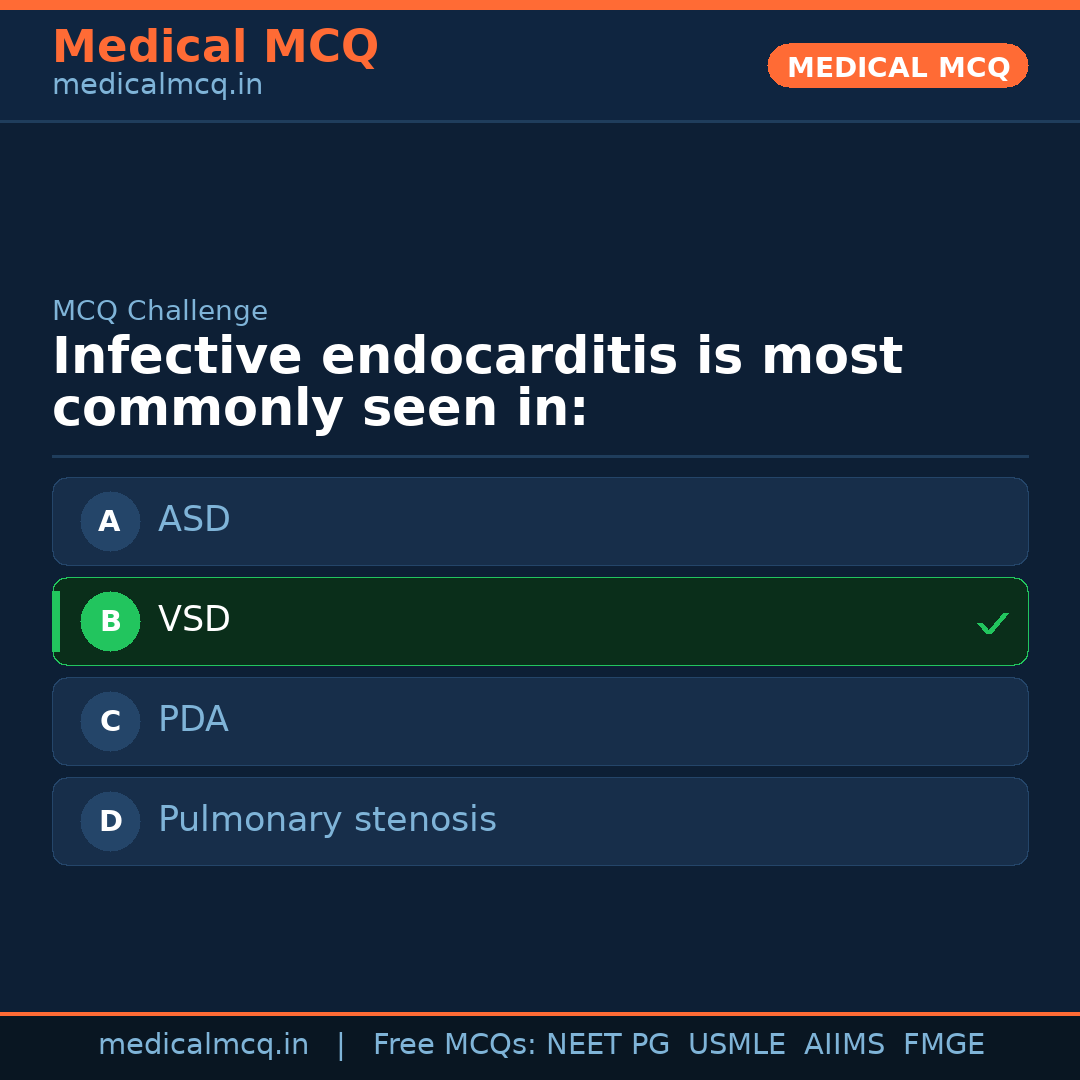Image resolution: width=1080 pixels, height=1080 pixels.
Task: Click the orange MEDICAL MCQ badge
Action: 897,66
